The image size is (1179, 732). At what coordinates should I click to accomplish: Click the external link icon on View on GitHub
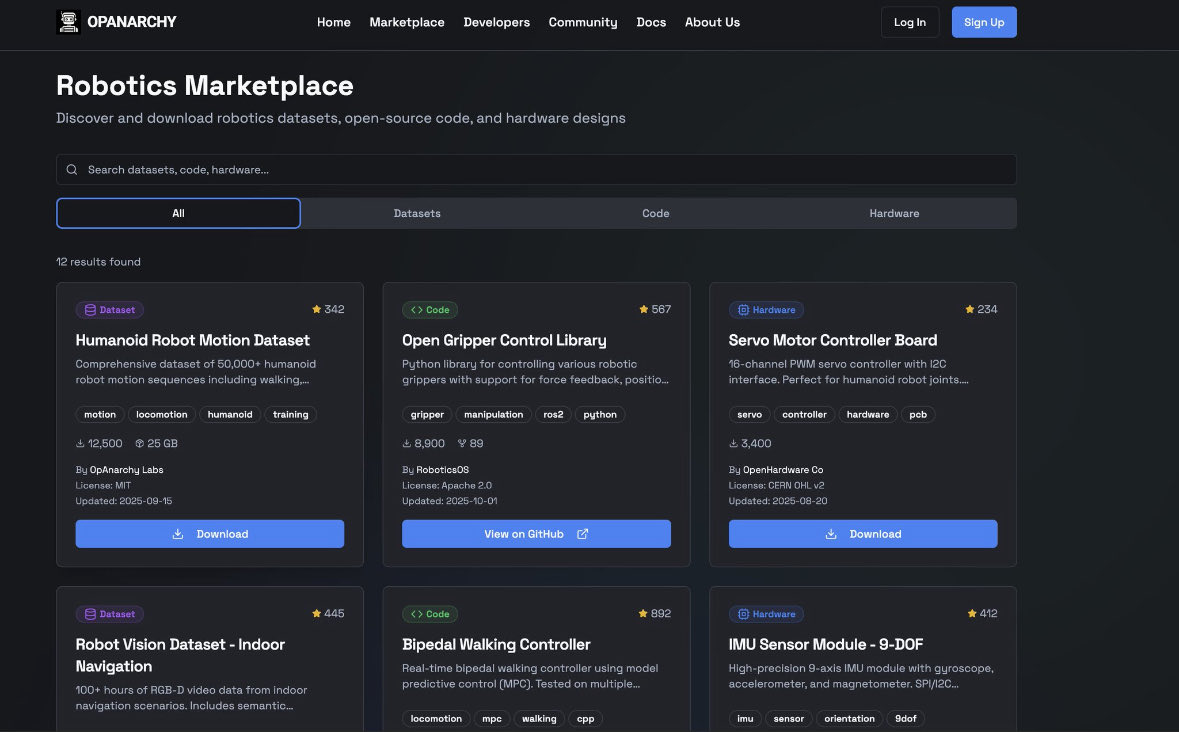pos(583,534)
